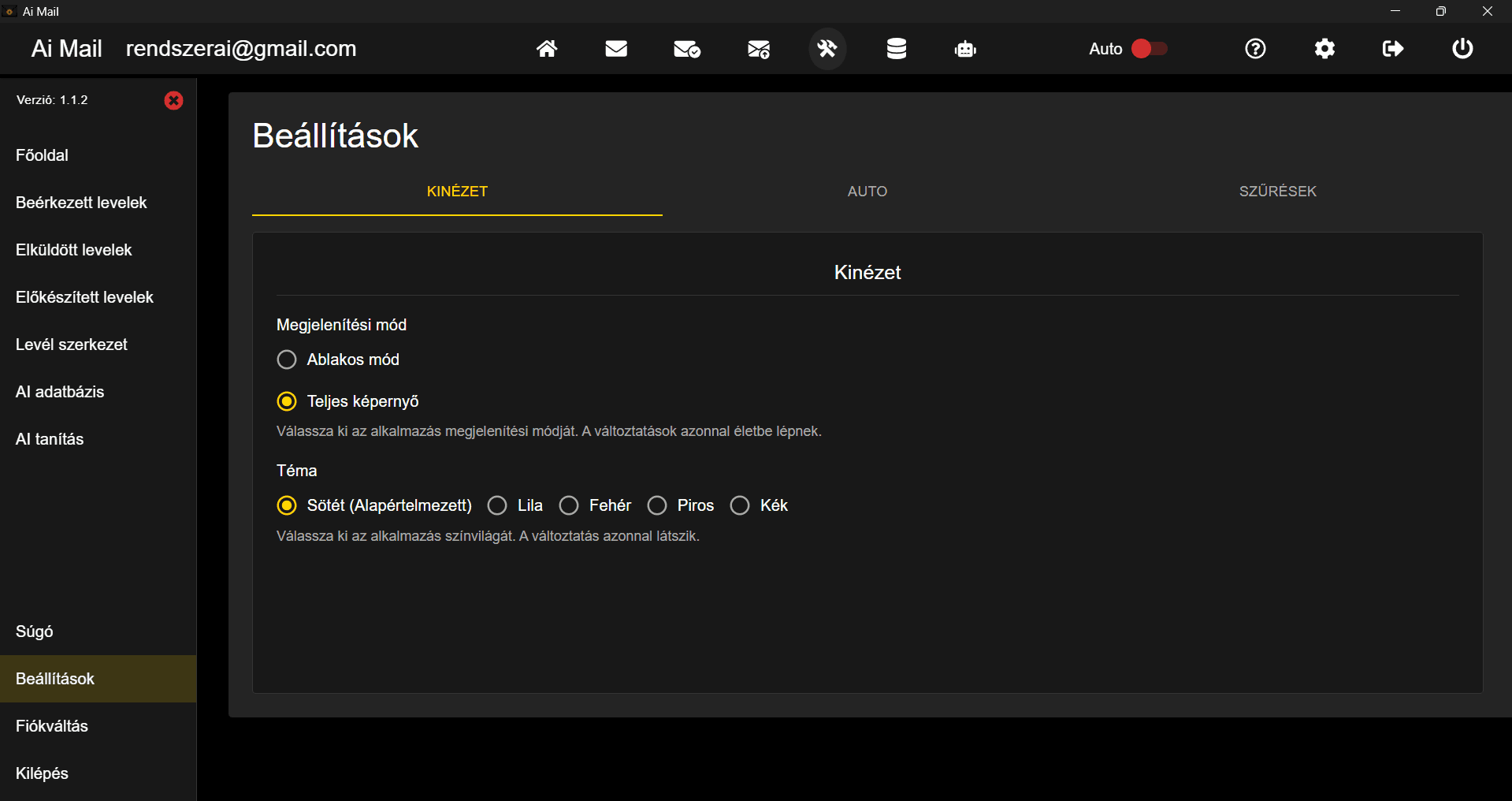The image size is (1512, 801).
Task: Select Ablakos mód display option
Action: coord(286,360)
